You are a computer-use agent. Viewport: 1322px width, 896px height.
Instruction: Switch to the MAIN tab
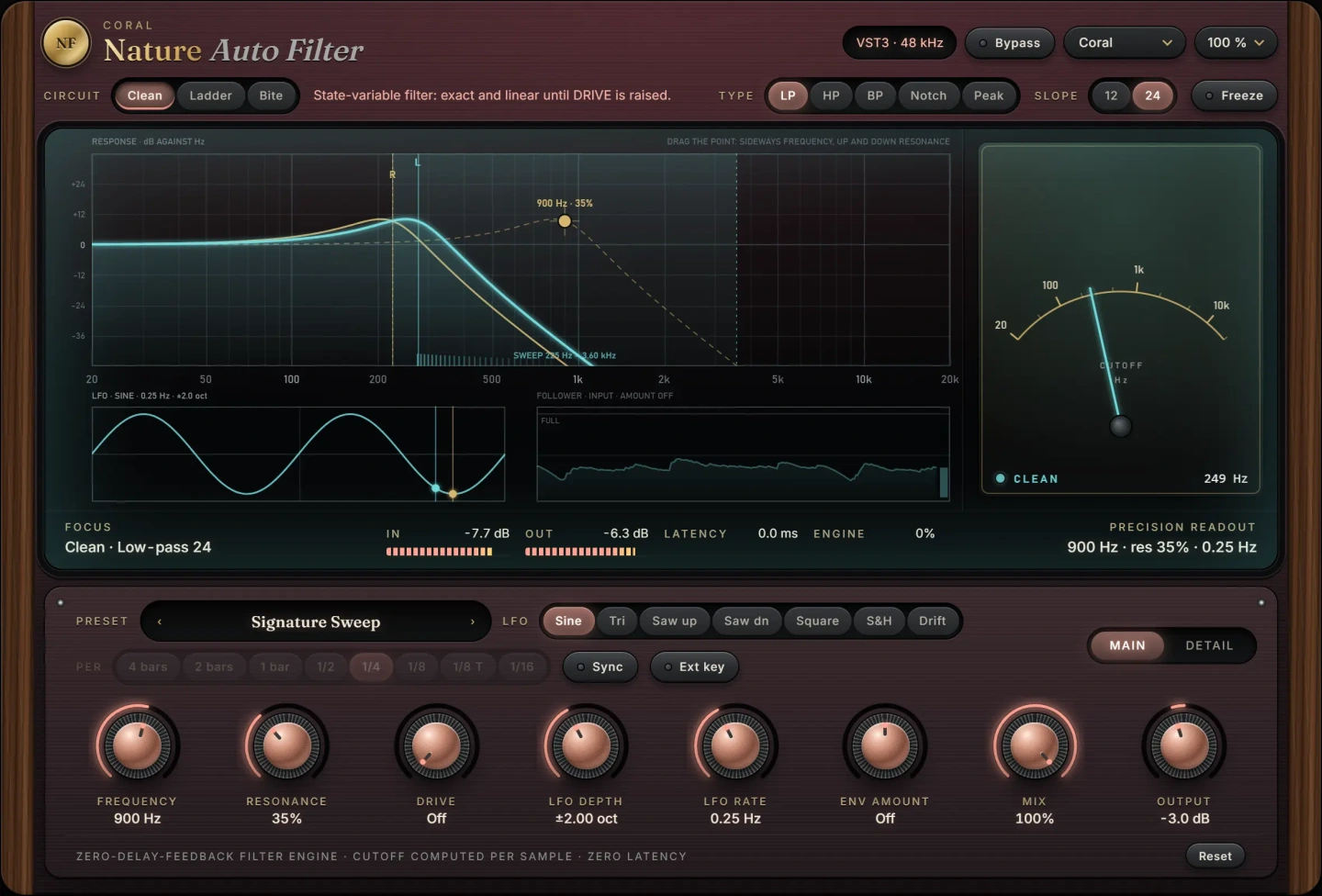[1127, 645]
